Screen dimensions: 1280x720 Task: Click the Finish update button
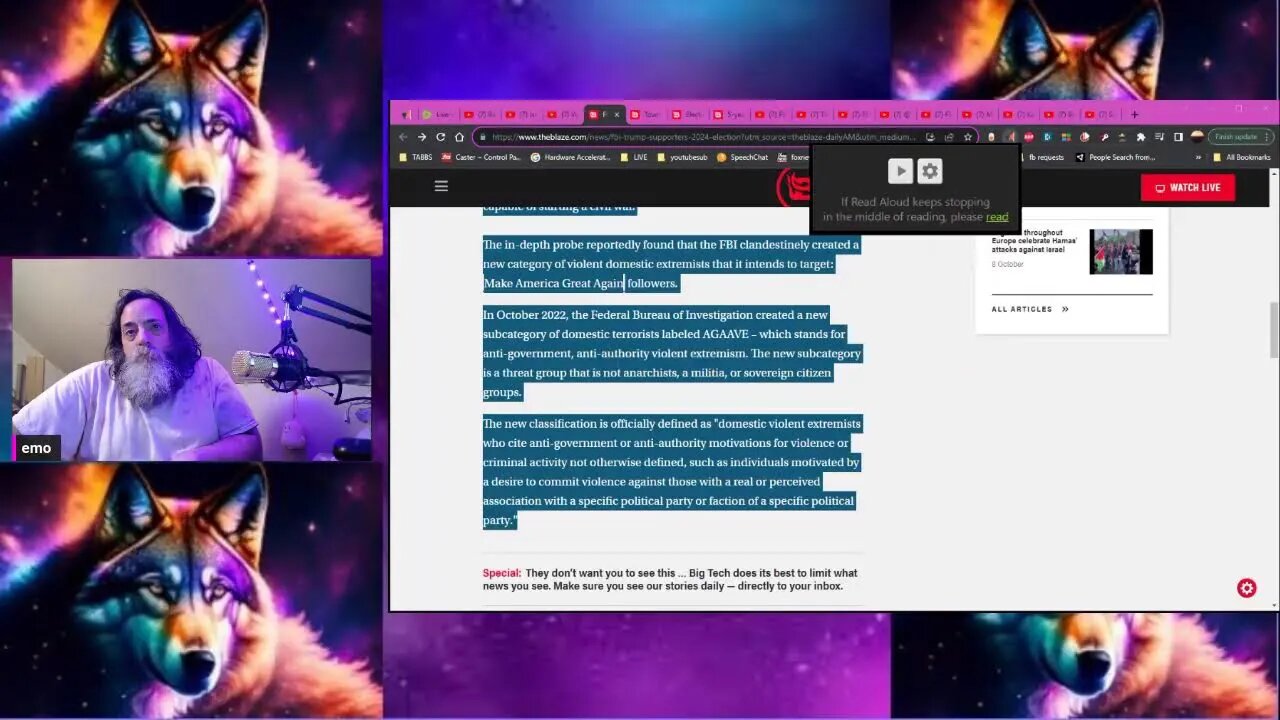pyautogui.click(x=1240, y=137)
